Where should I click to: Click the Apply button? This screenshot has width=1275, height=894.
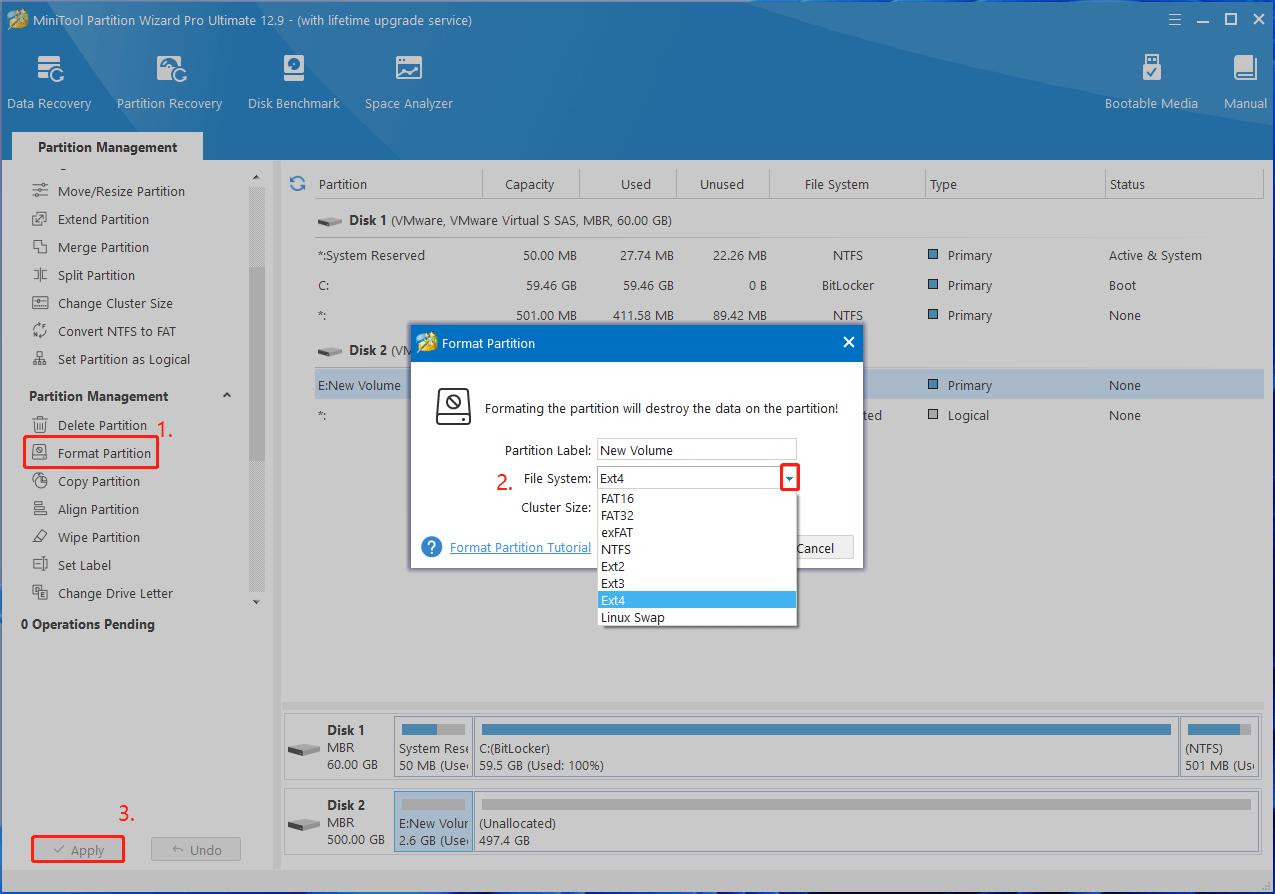(78, 850)
